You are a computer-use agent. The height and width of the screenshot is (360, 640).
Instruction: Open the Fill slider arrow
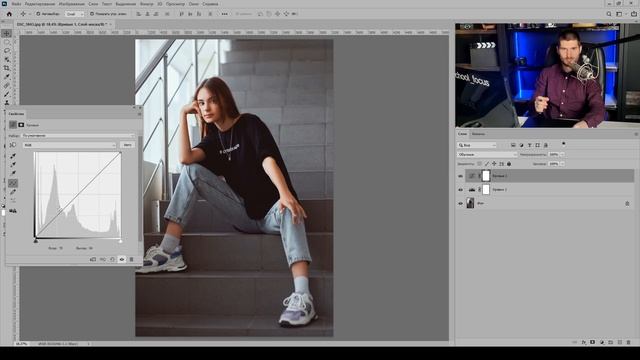[562, 164]
